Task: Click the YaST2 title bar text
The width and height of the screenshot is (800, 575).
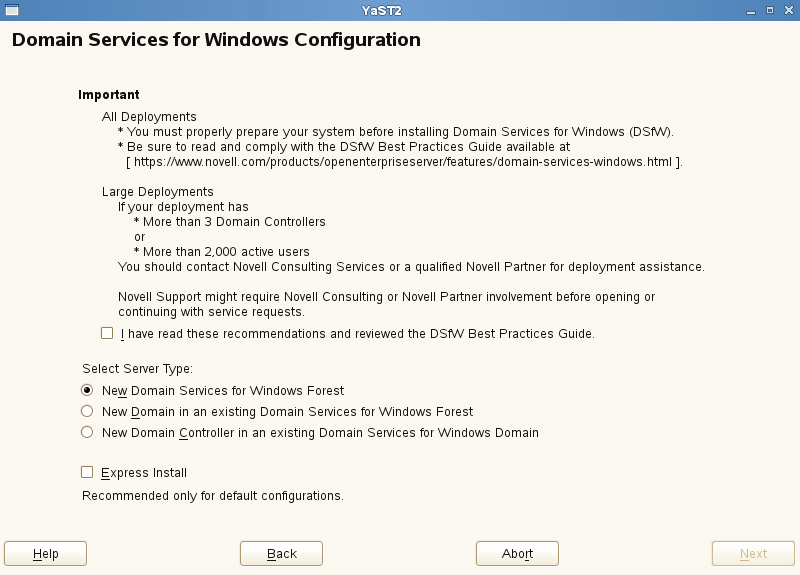Action: tap(382, 9)
